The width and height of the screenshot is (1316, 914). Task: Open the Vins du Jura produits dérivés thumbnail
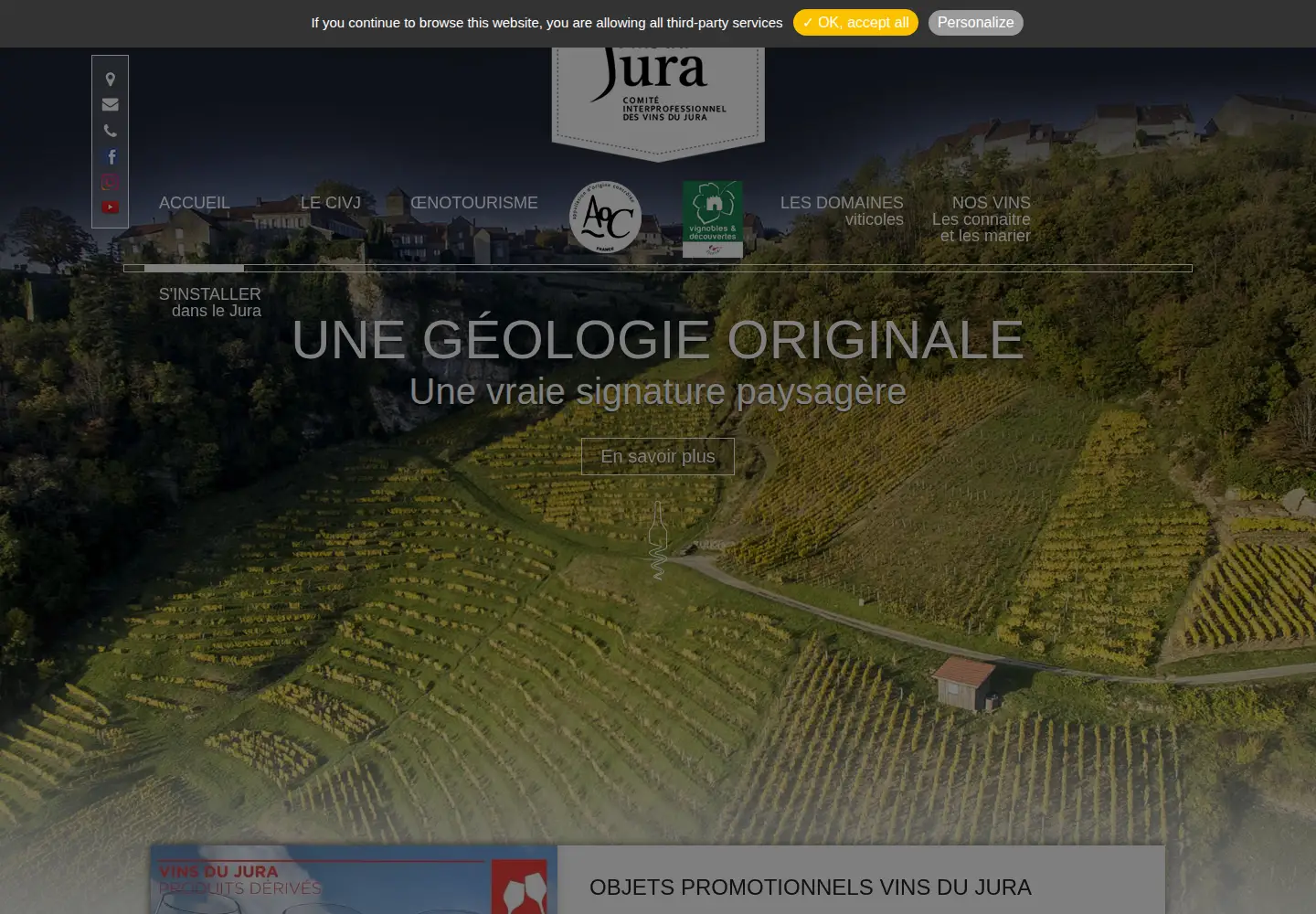coord(354,879)
